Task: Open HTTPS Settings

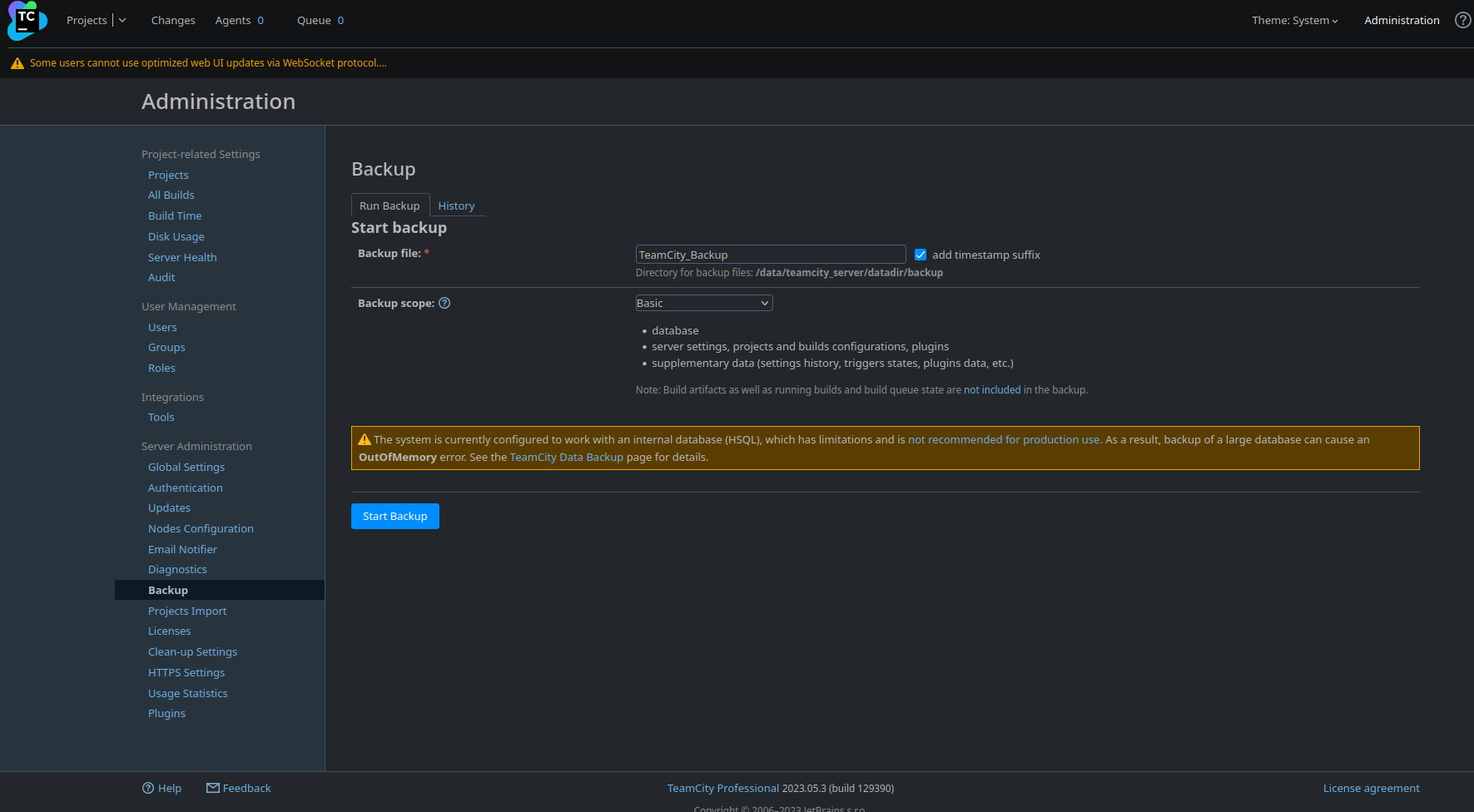Action: [186, 672]
